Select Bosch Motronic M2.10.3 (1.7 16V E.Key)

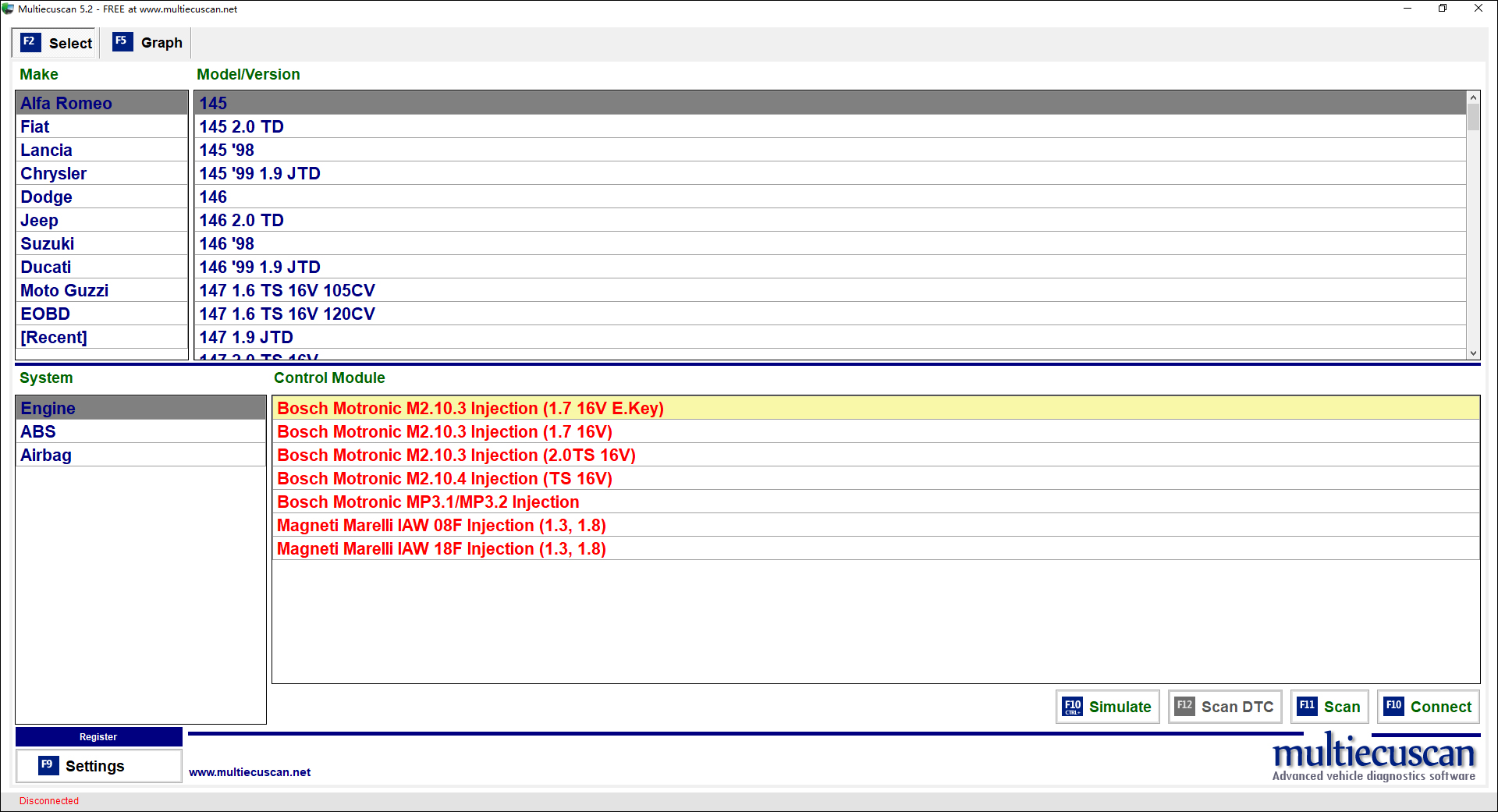point(875,408)
